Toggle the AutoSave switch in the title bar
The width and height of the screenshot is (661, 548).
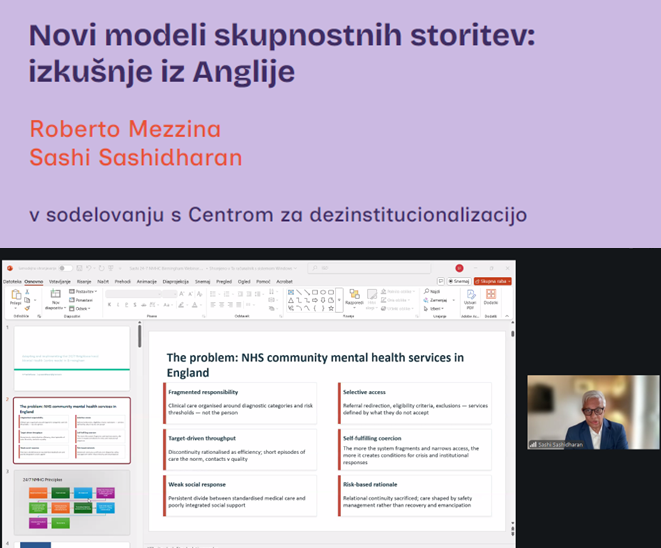pyautogui.click(x=65, y=268)
